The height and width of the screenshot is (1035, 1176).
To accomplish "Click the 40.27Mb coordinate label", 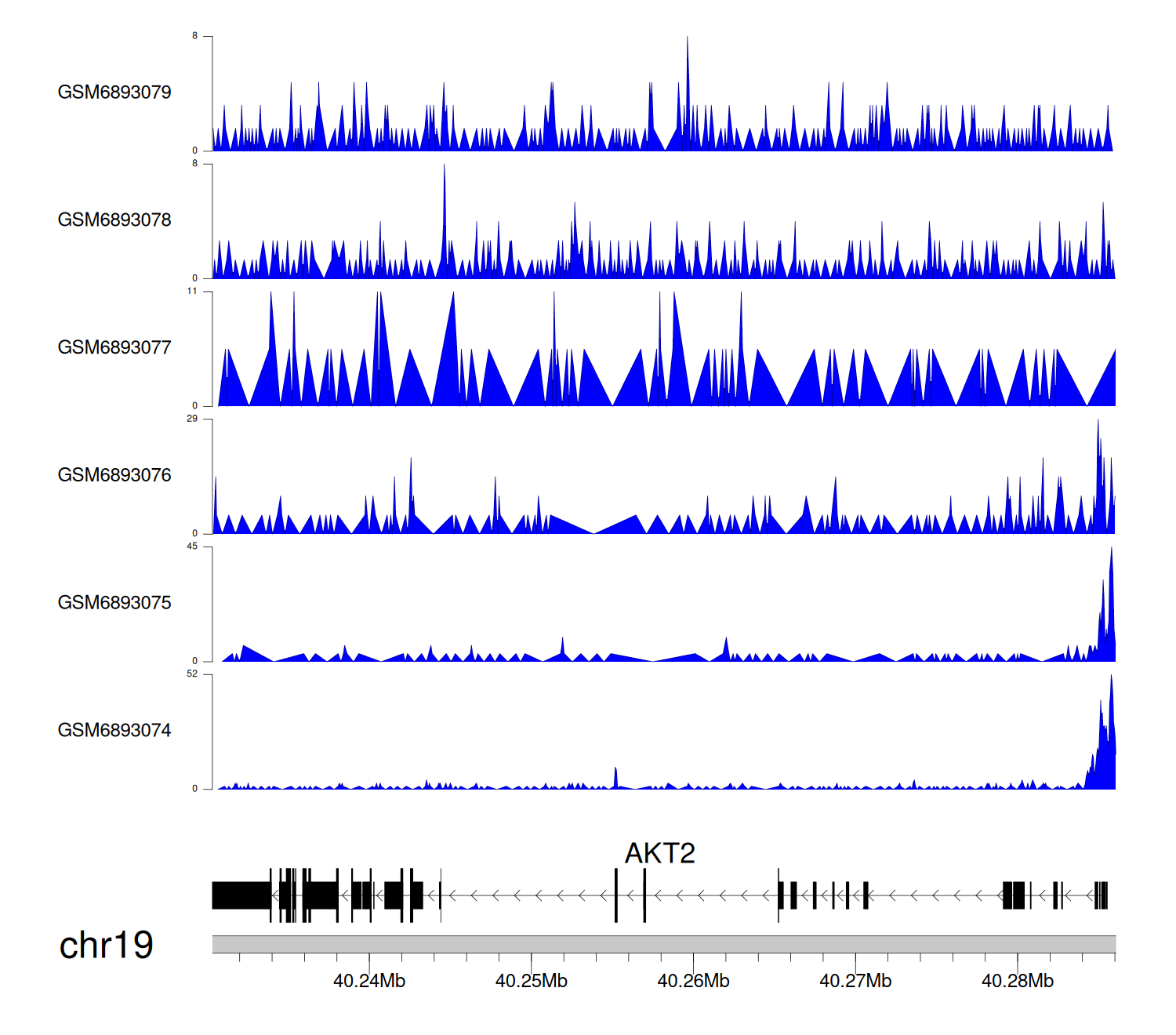I will click(855, 981).
